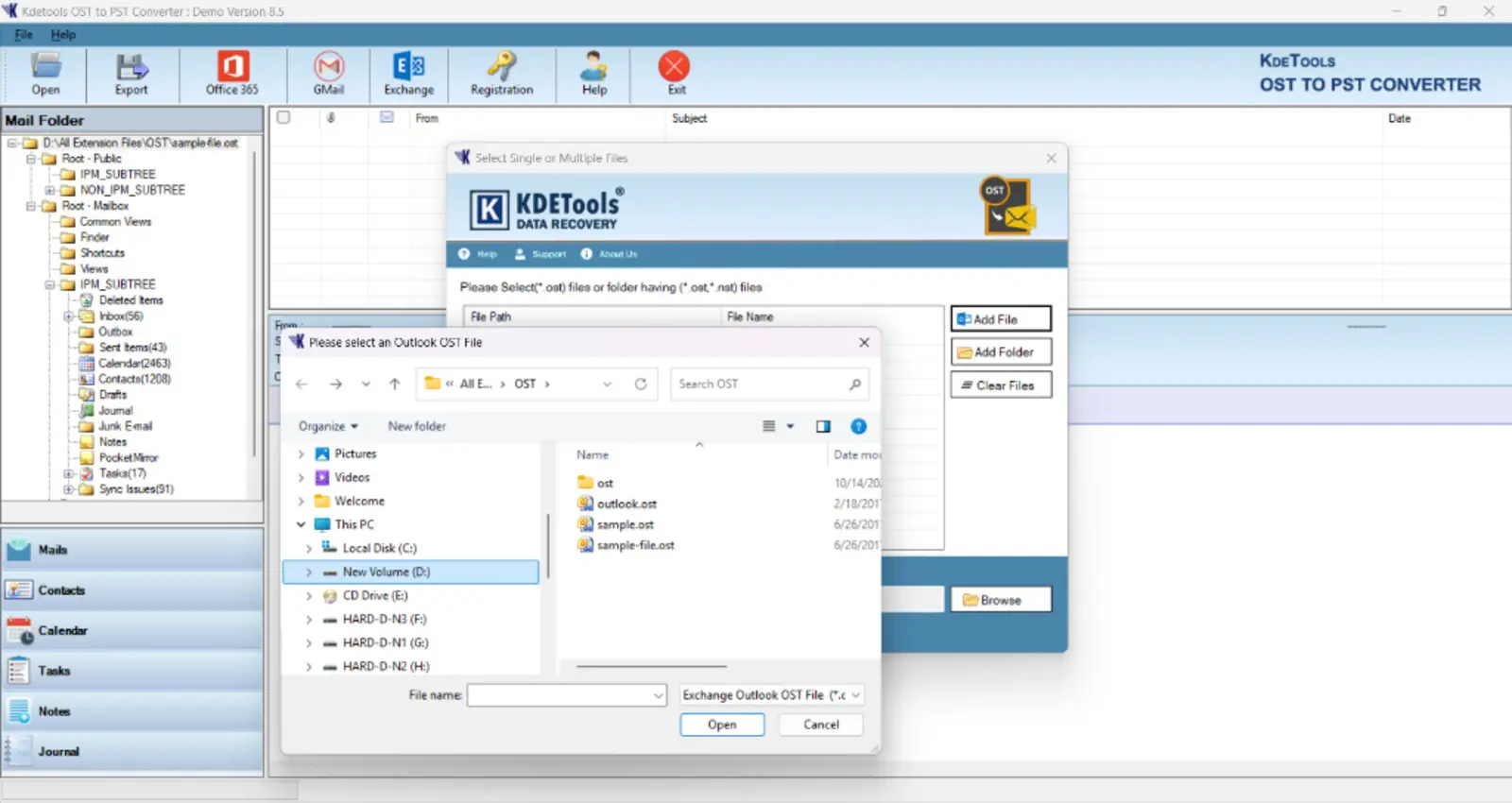Go up one folder level in file dialog
This screenshot has height=803, width=1512.
(395, 384)
